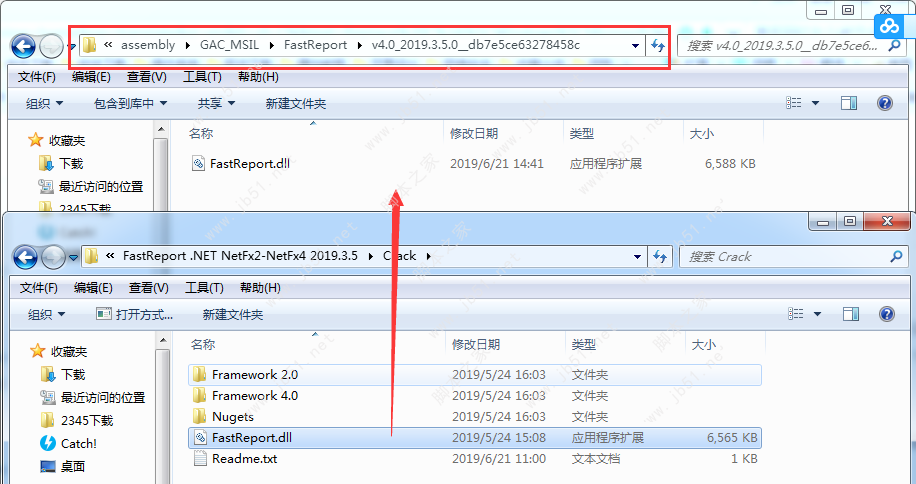The width and height of the screenshot is (916, 484).
Task: Open Catch! in the Crack window sidebar
Action: pyautogui.click(x=68, y=444)
